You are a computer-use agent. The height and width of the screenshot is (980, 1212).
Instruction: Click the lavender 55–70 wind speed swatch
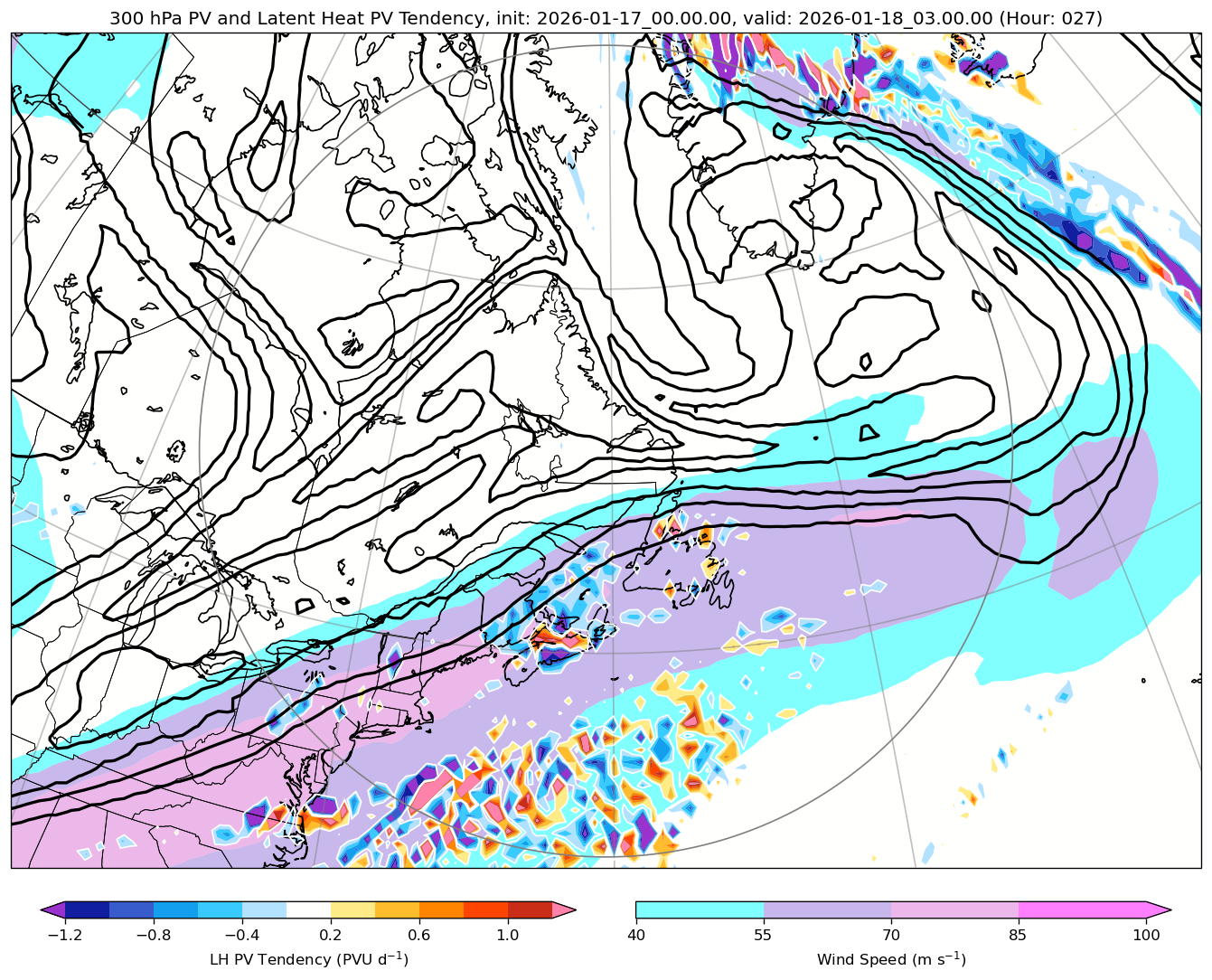pyautogui.click(x=827, y=909)
